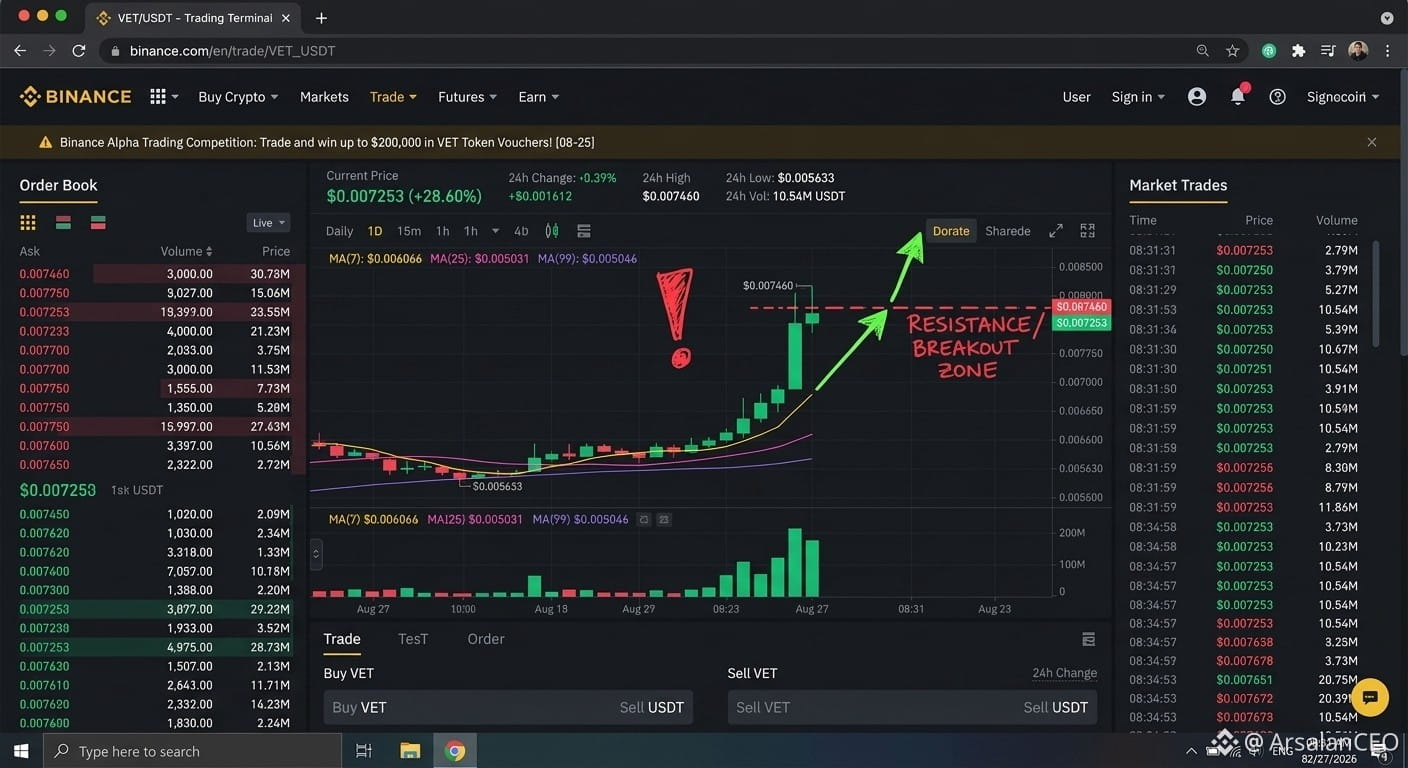Open notifications bell

(1238, 96)
